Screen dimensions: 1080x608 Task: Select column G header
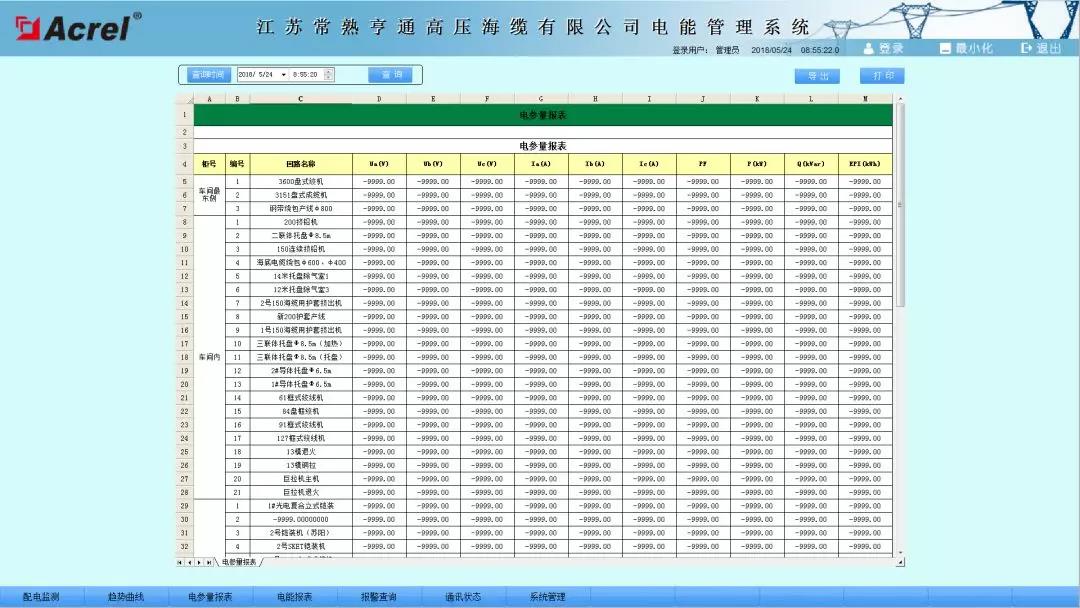point(541,99)
